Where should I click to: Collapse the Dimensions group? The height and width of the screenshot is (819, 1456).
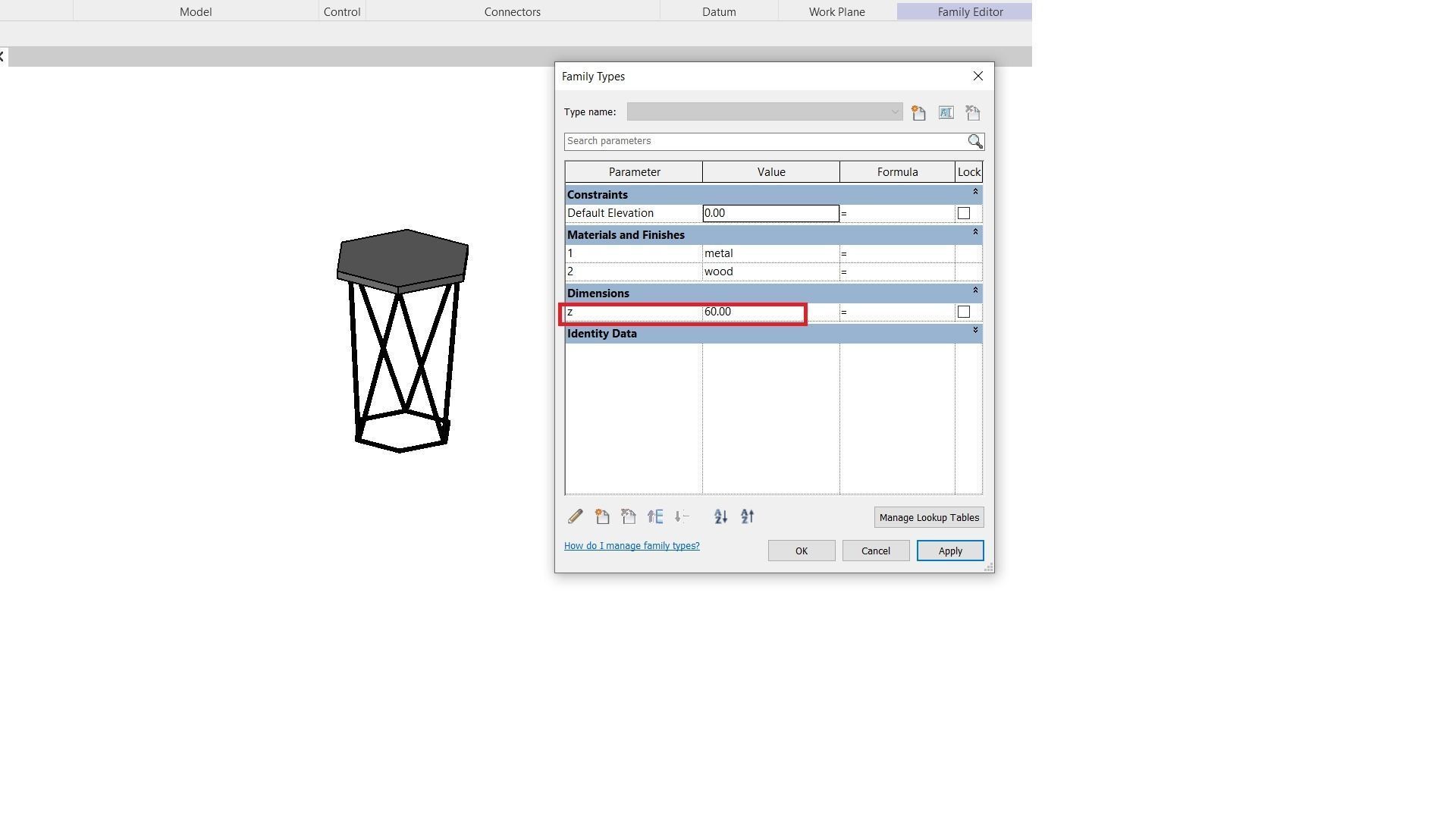(x=975, y=290)
